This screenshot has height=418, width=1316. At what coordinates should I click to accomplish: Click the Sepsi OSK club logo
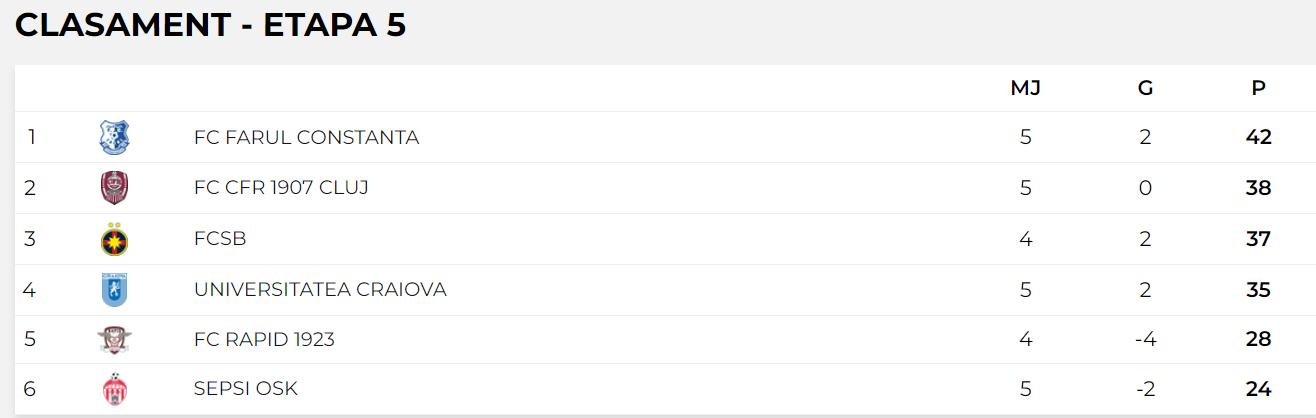coord(114,389)
